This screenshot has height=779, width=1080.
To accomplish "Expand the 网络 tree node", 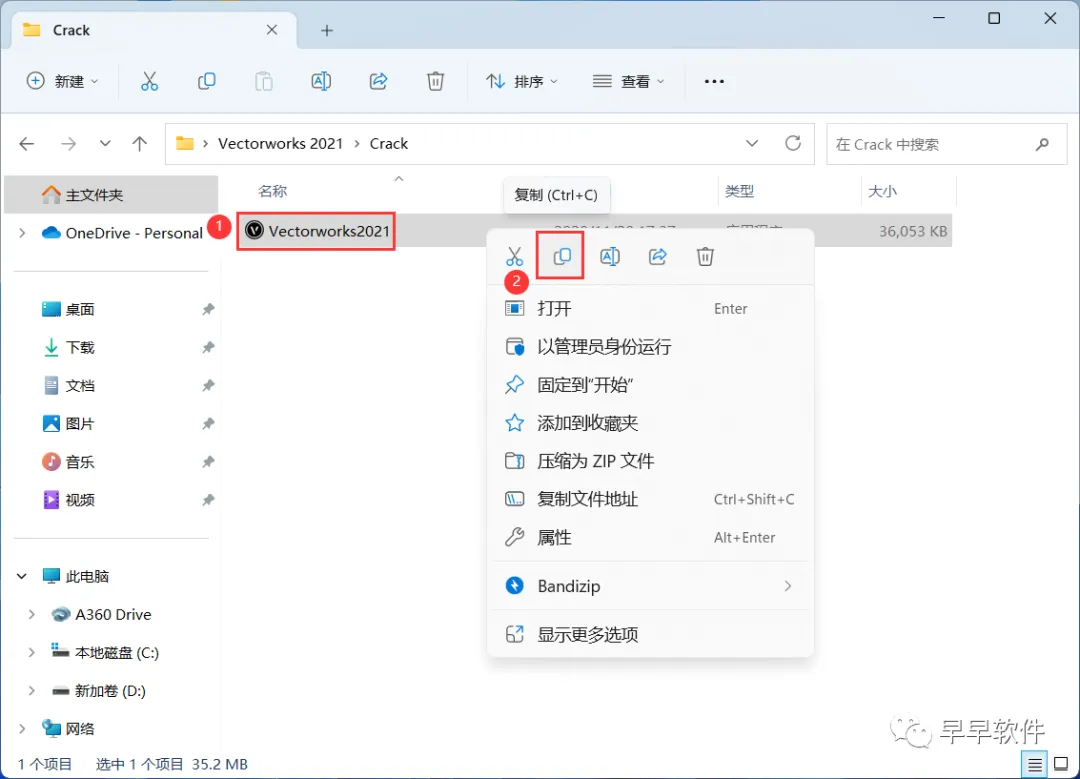I will click(22, 729).
